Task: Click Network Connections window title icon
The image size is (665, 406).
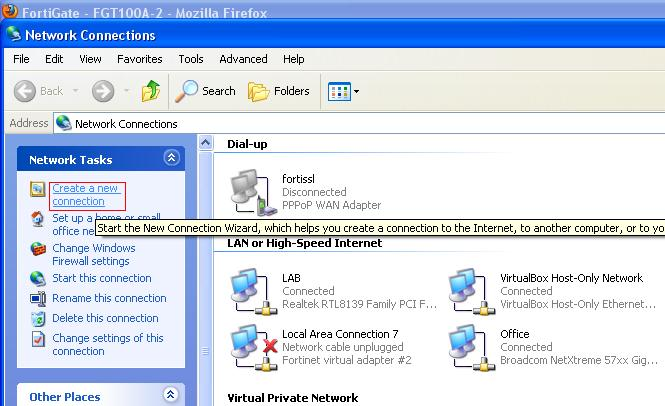Action: click(13, 34)
